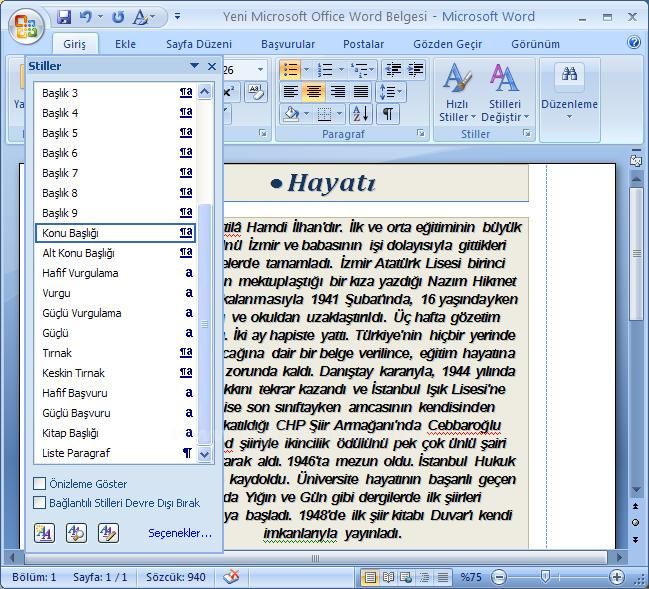The width and height of the screenshot is (649, 589).
Task: Click zoom slider handle
Action: (545, 576)
